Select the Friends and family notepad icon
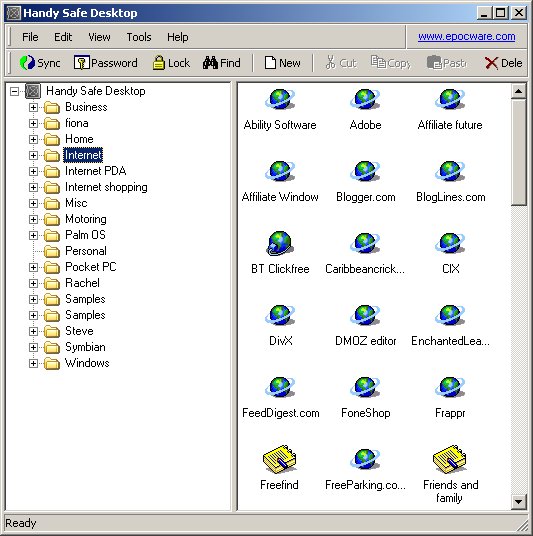This screenshot has height=536, width=533. pyautogui.click(x=449, y=459)
